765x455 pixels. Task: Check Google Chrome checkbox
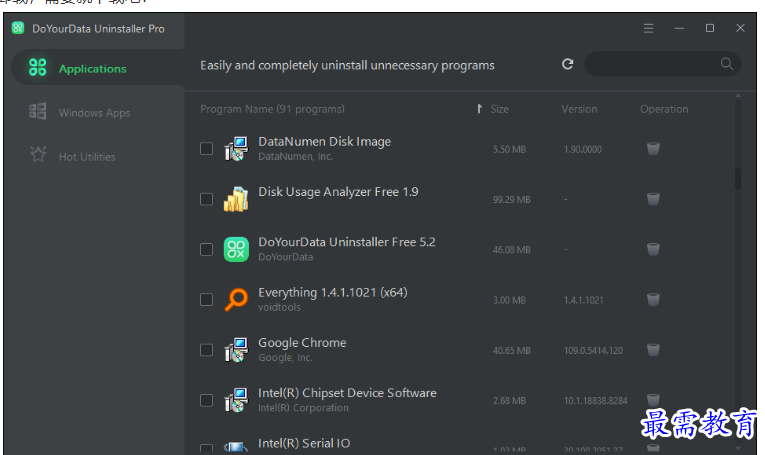pyautogui.click(x=206, y=350)
